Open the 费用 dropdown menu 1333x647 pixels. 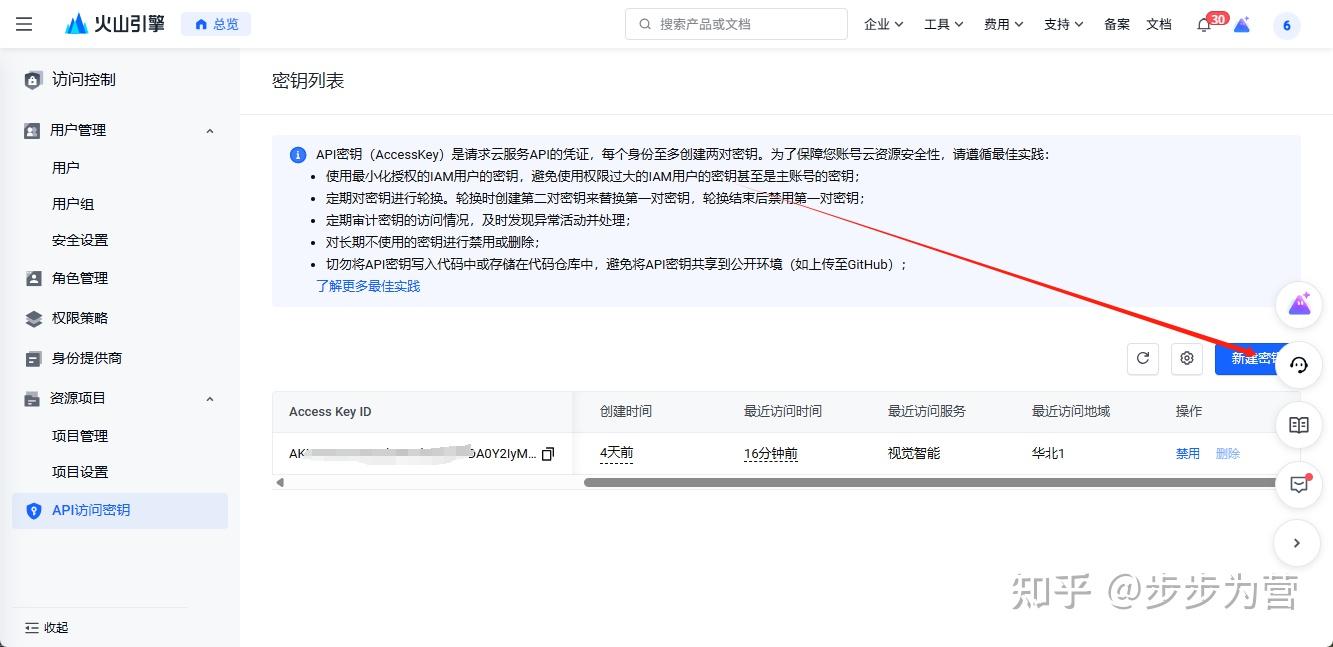tap(1003, 24)
